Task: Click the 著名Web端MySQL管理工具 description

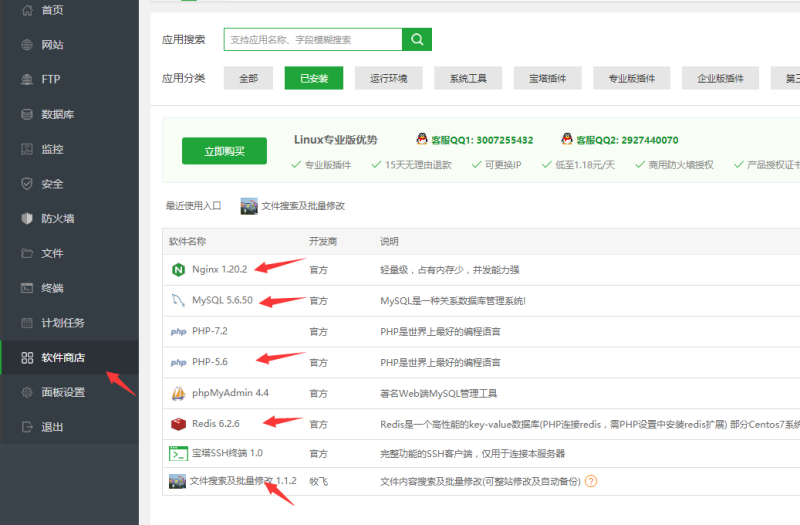Action: tap(438, 393)
